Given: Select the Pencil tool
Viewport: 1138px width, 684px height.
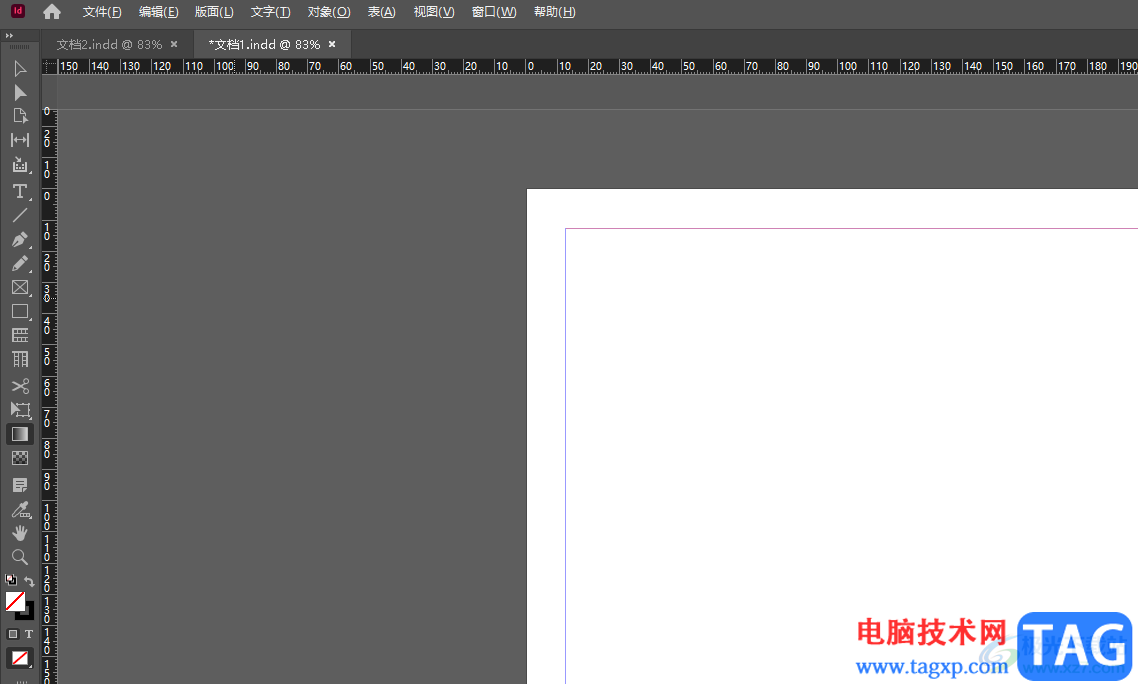Looking at the screenshot, I should coord(20,264).
